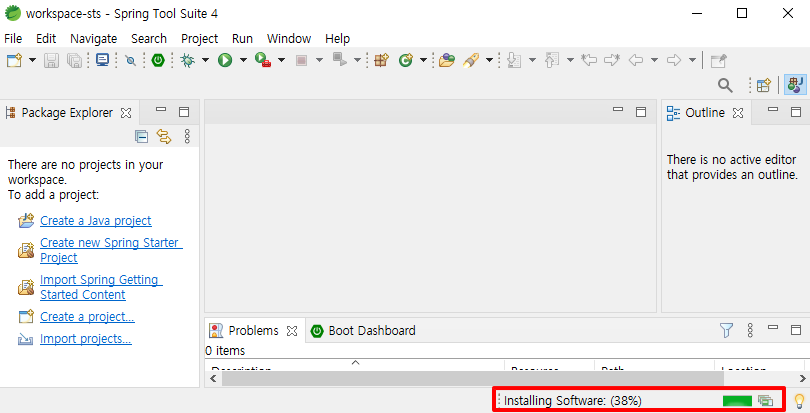Click the Run External Tools icon
The width and height of the screenshot is (810, 413).
point(263,60)
